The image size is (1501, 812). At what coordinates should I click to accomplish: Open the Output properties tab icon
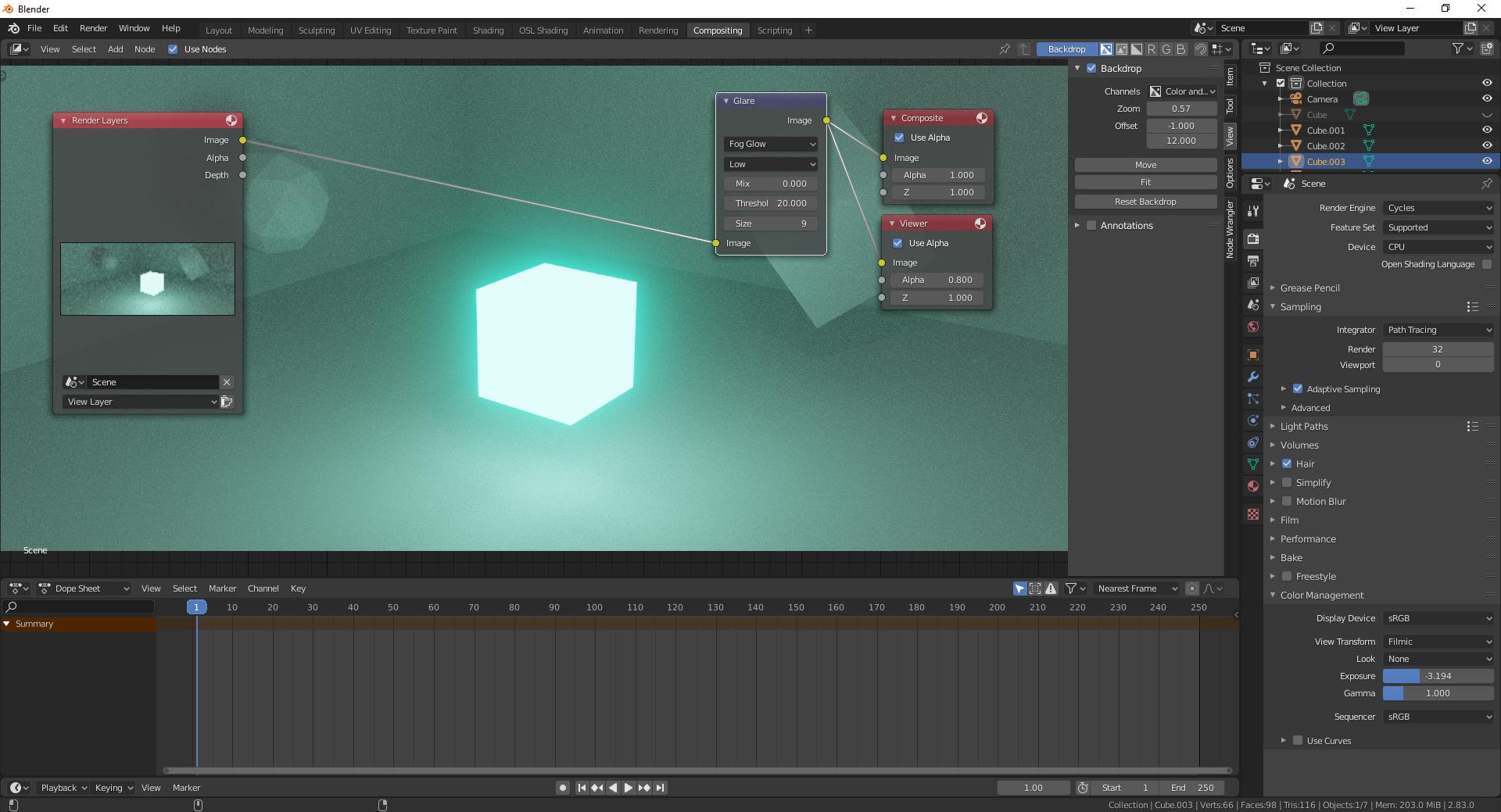1253,261
